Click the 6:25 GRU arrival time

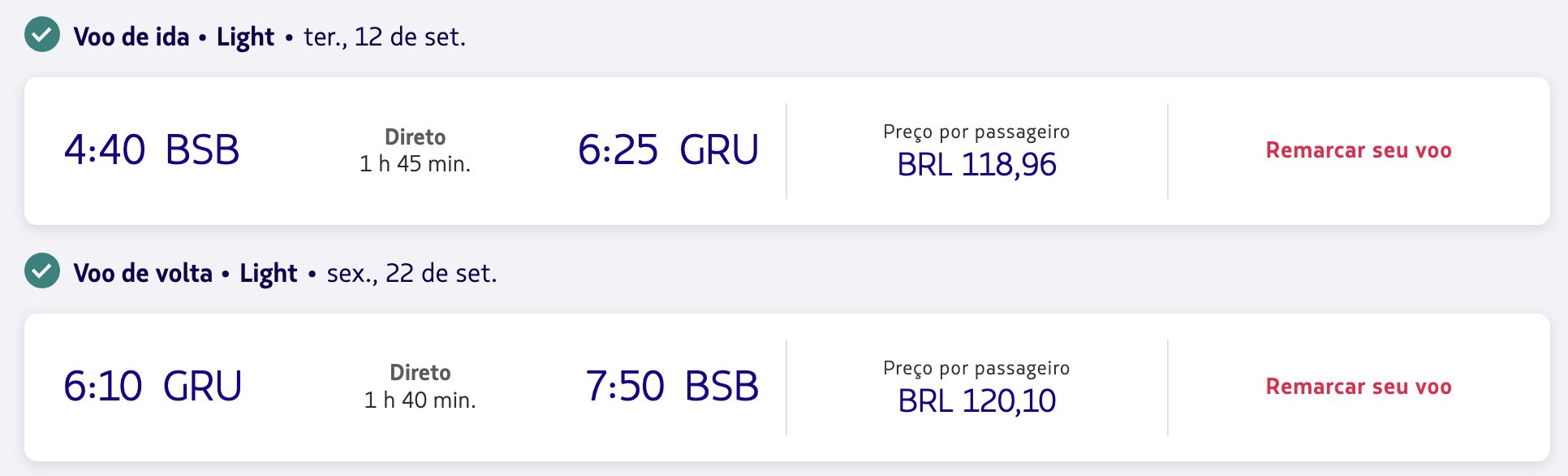pyautogui.click(x=668, y=150)
